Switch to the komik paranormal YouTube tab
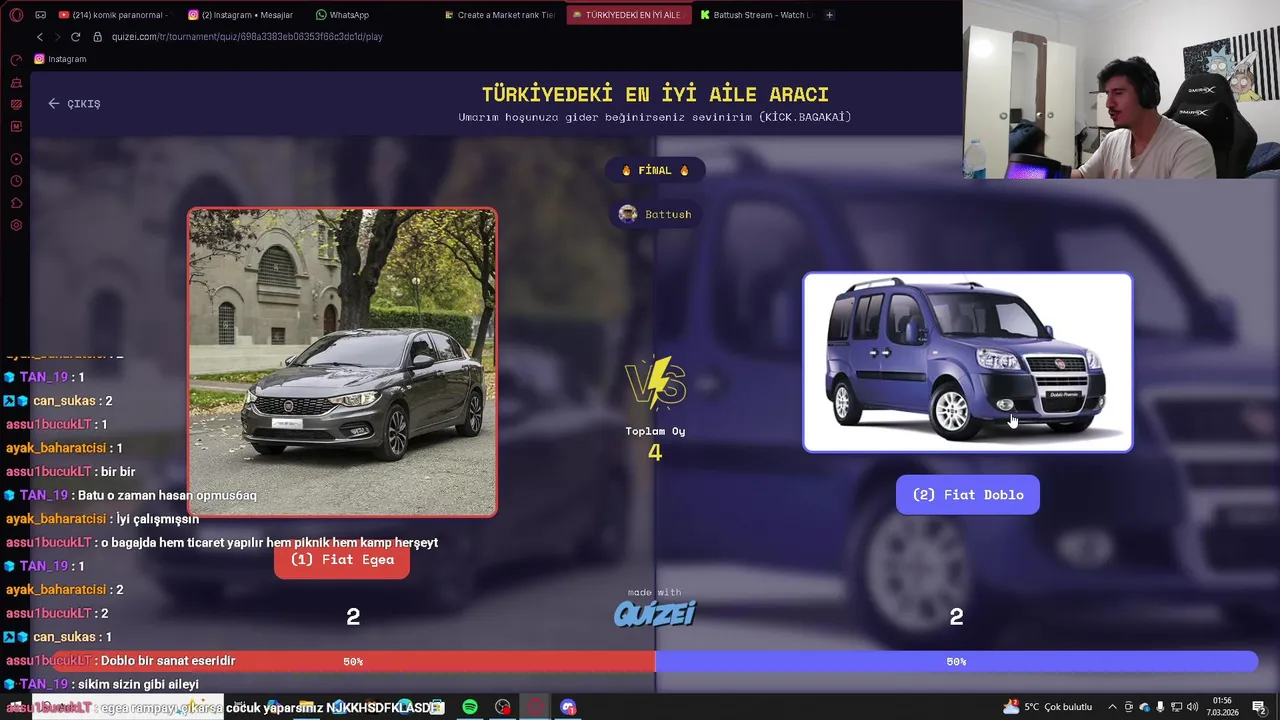1280x720 pixels. (113, 15)
